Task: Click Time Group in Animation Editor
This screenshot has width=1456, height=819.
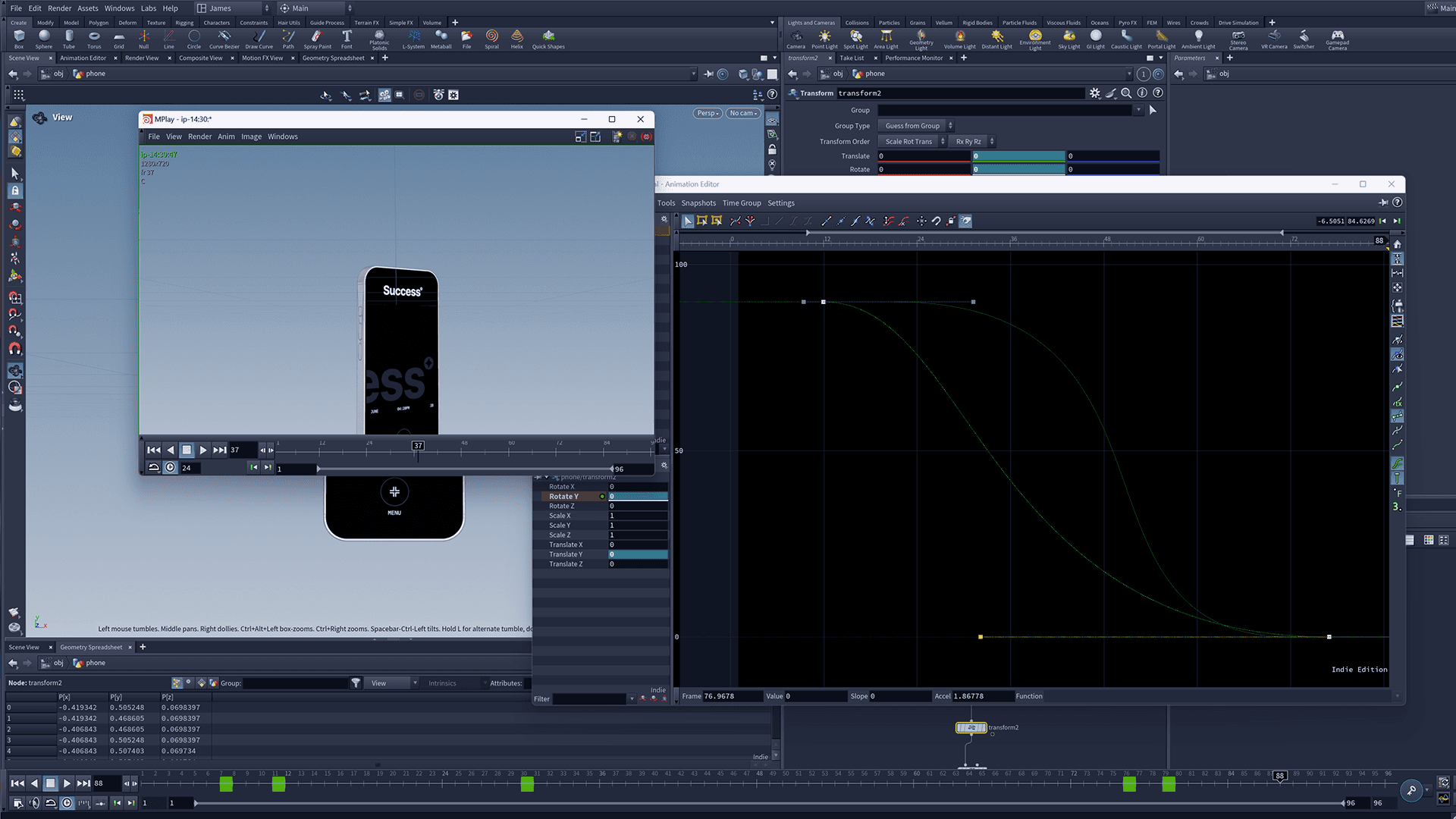Action: click(741, 203)
